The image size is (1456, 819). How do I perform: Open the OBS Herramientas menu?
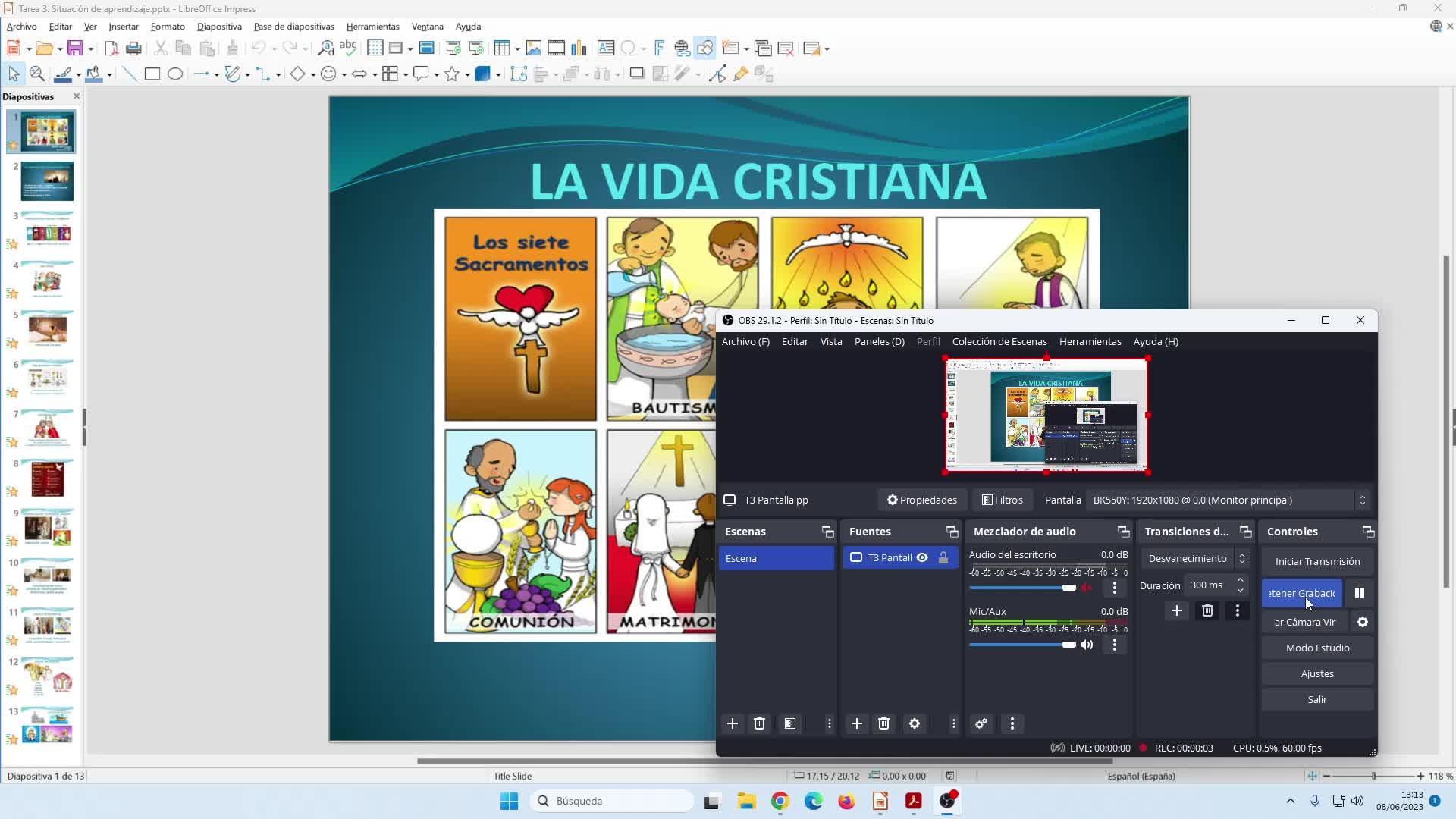(1090, 341)
